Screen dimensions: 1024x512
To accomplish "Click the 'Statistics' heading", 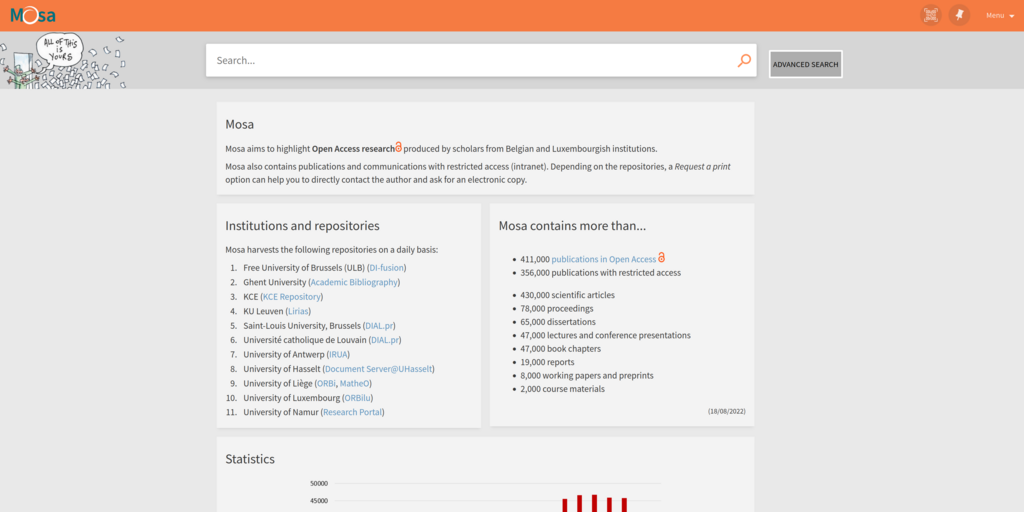I will click(x=250, y=459).
